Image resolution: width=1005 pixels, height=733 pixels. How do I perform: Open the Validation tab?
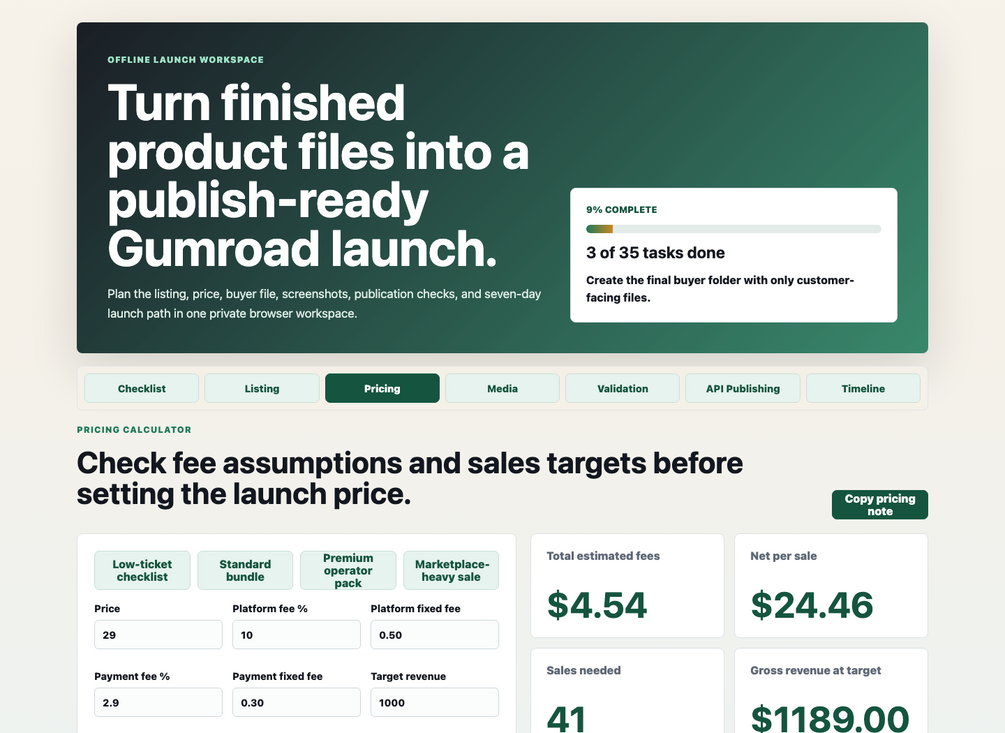click(x=622, y=388)
